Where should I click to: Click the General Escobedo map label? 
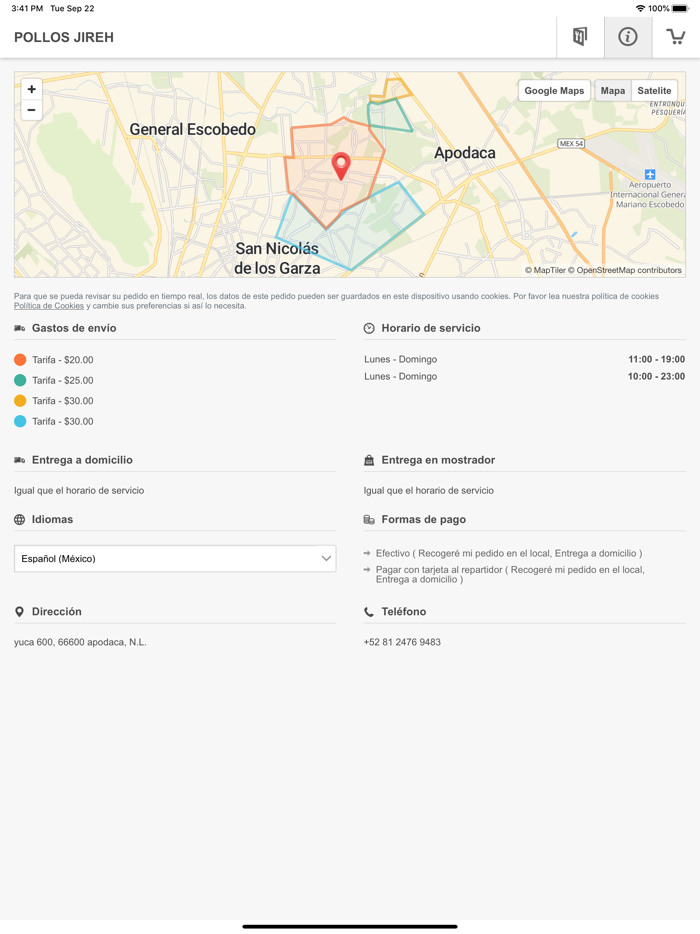pos(192,129)
